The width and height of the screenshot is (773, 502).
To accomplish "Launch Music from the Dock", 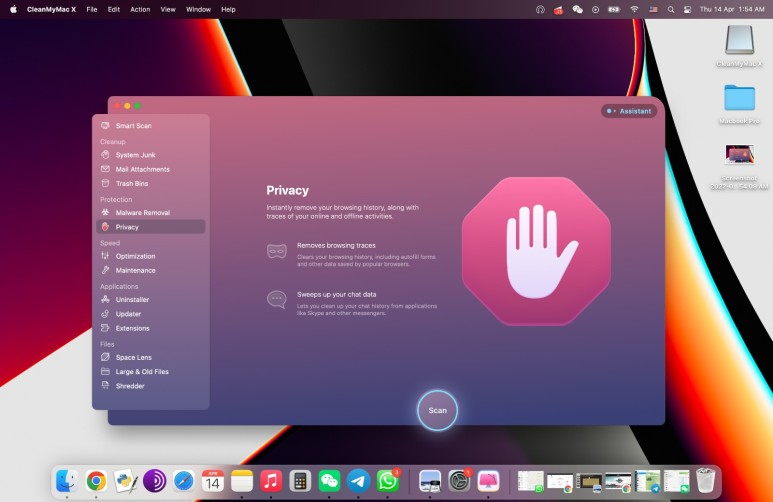I will [271, 481].
